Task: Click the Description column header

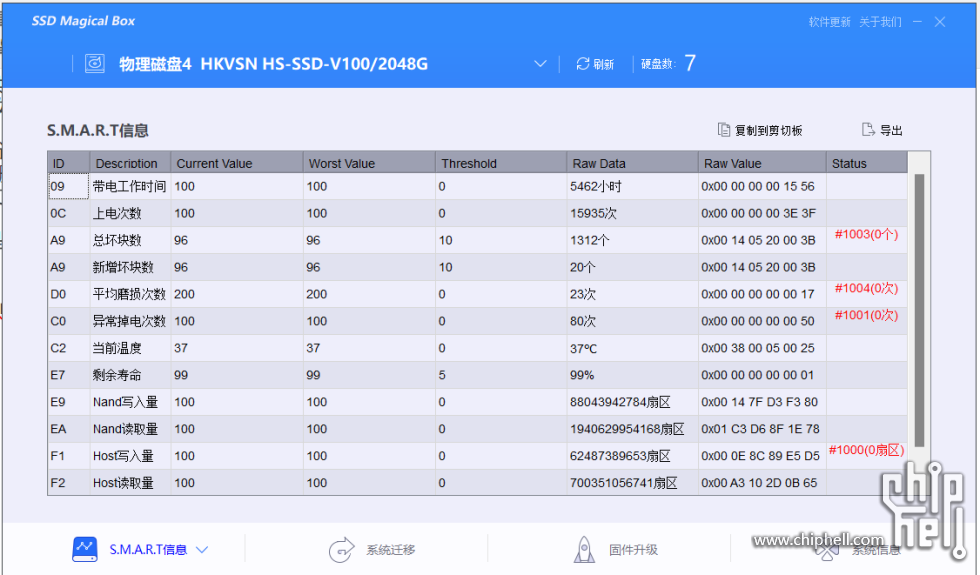Action: coord(130,163)
